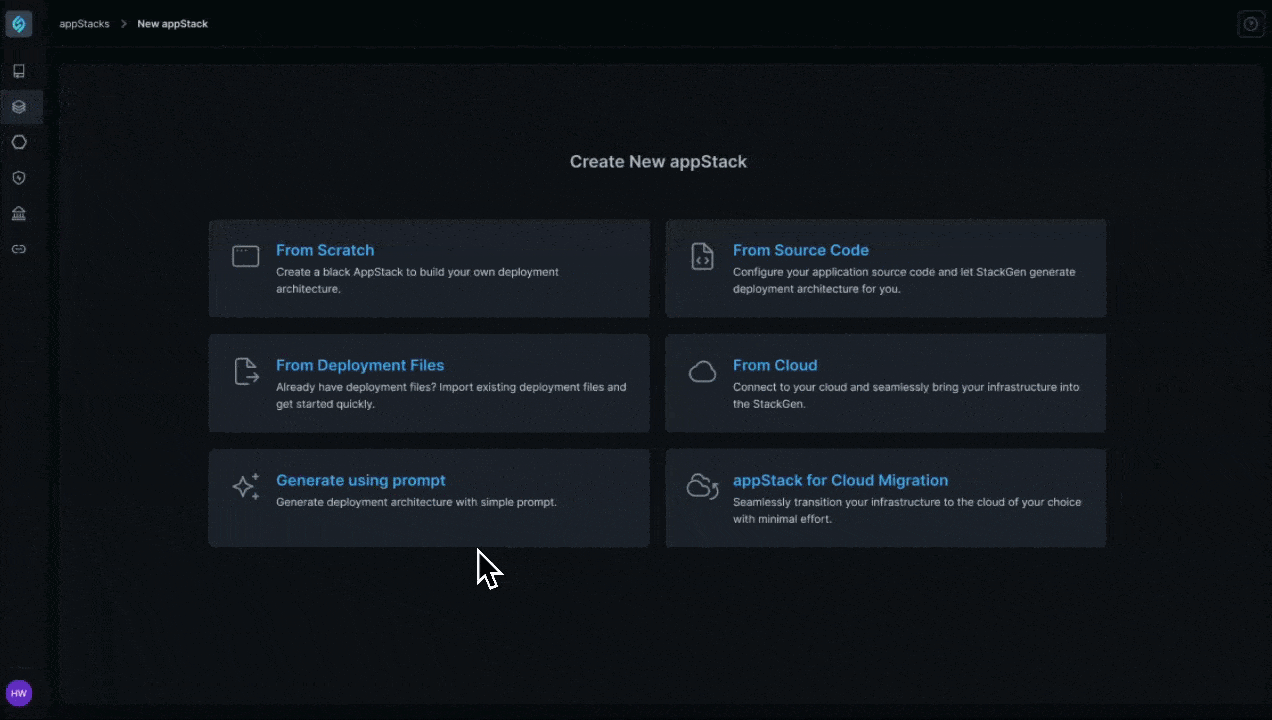This screenshot has width=1272, height=720.
Task: Click 'Already have deployment files?' description
Action: [451, 395]
